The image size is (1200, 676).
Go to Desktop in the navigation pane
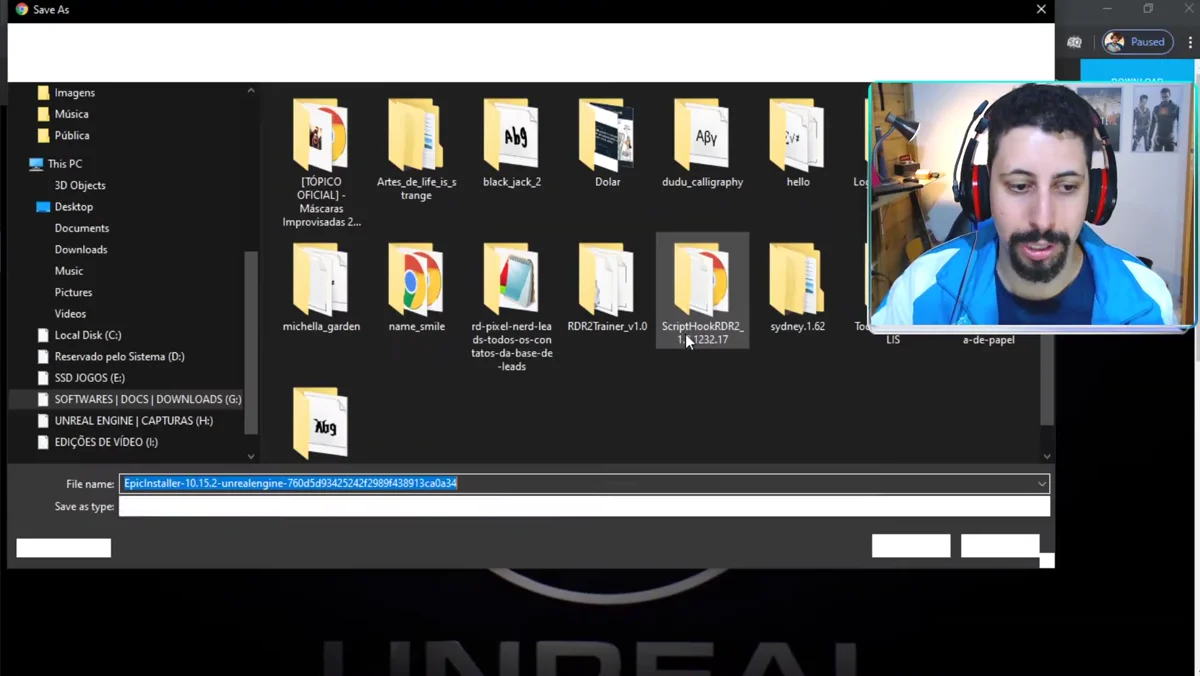pyautogui.click(x=73, y=207)
